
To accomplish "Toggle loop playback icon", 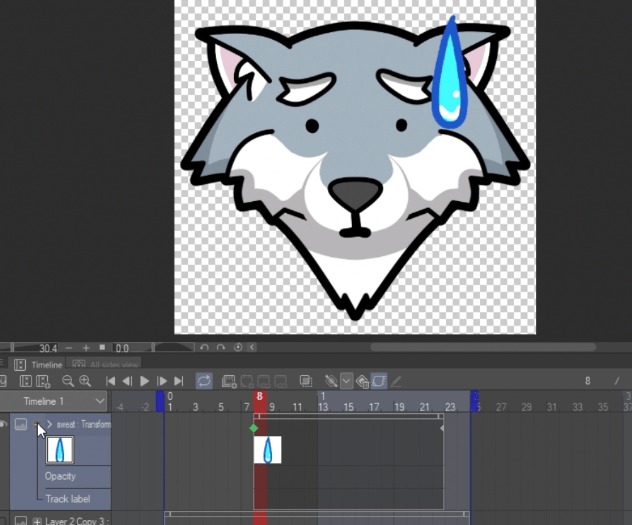I will point(204,381).
